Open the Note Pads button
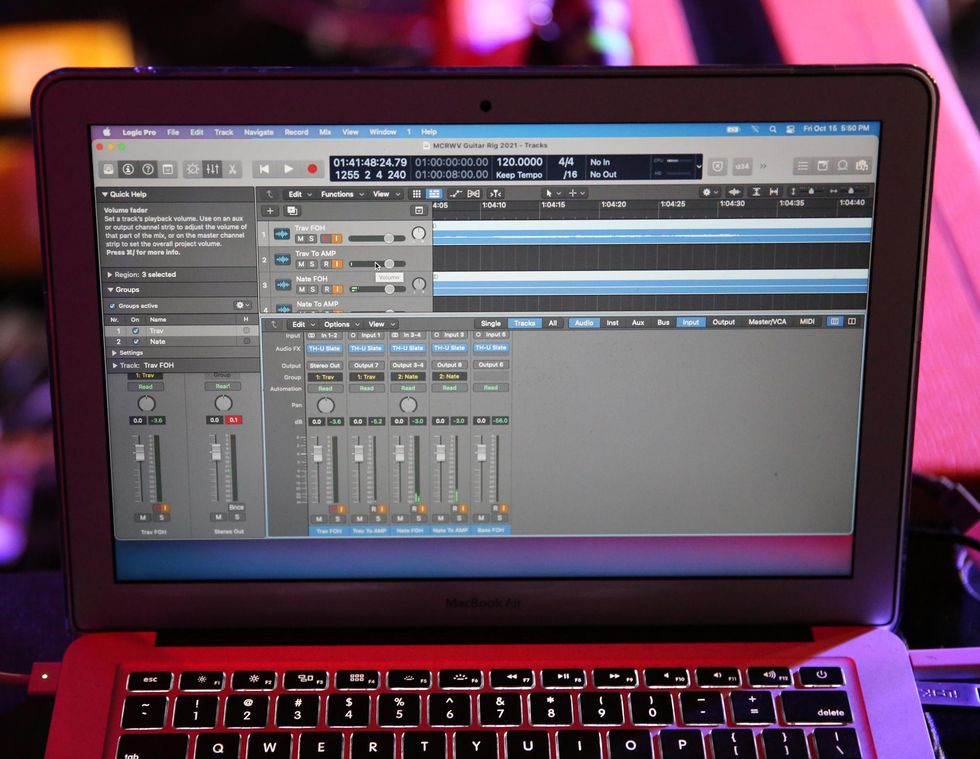This screenshot has width=980, height=759. pyautogui.click(x=823, y=166)
